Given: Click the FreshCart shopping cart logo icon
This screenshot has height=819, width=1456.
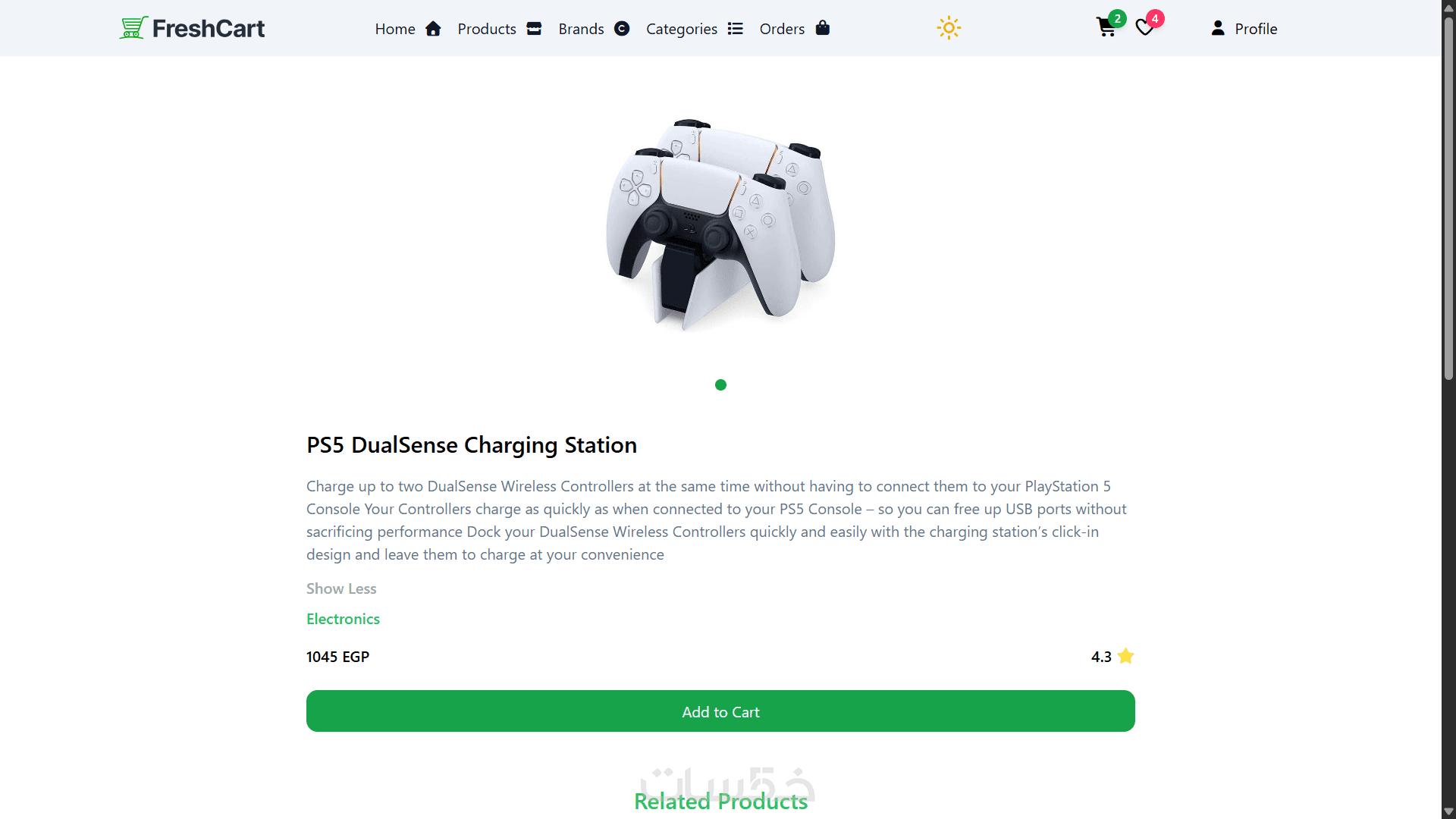Looking at the screenshot, I should [133, 28].
